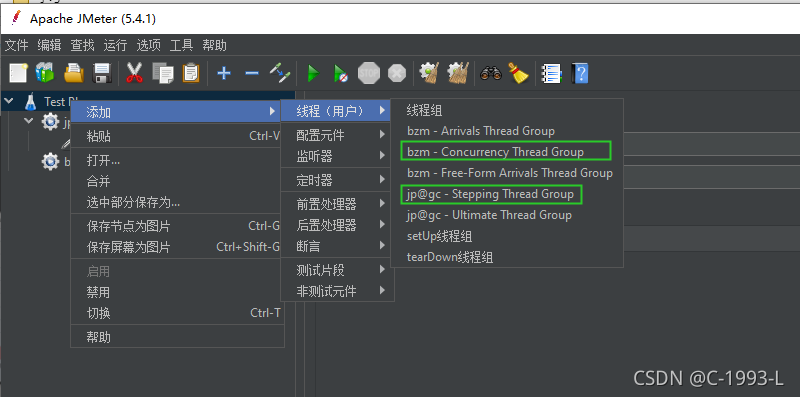The image size is (800, 397).
Task: Select setUp线程组 entry
Action: point(507,236)
